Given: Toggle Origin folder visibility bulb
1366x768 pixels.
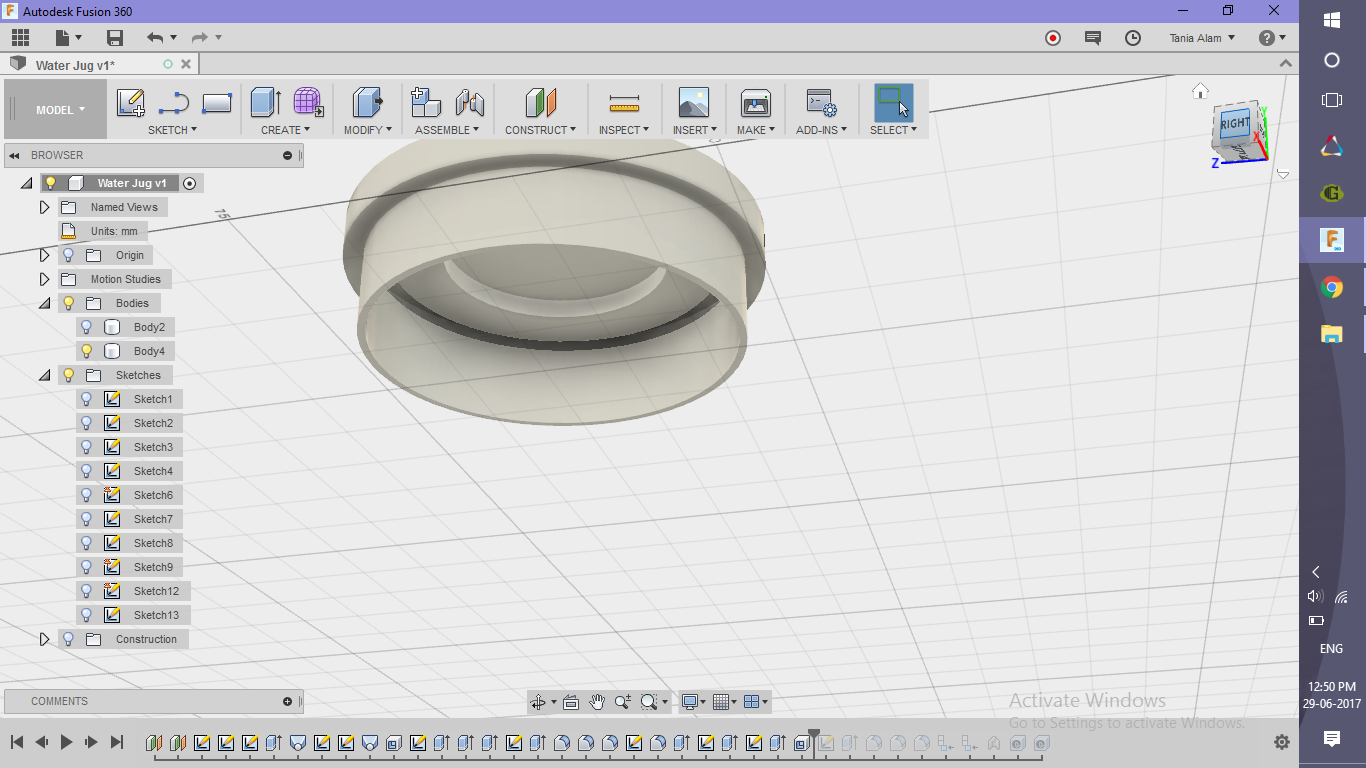Looking at the screenshot, I should pyautogui.click(x=69, y=255).
